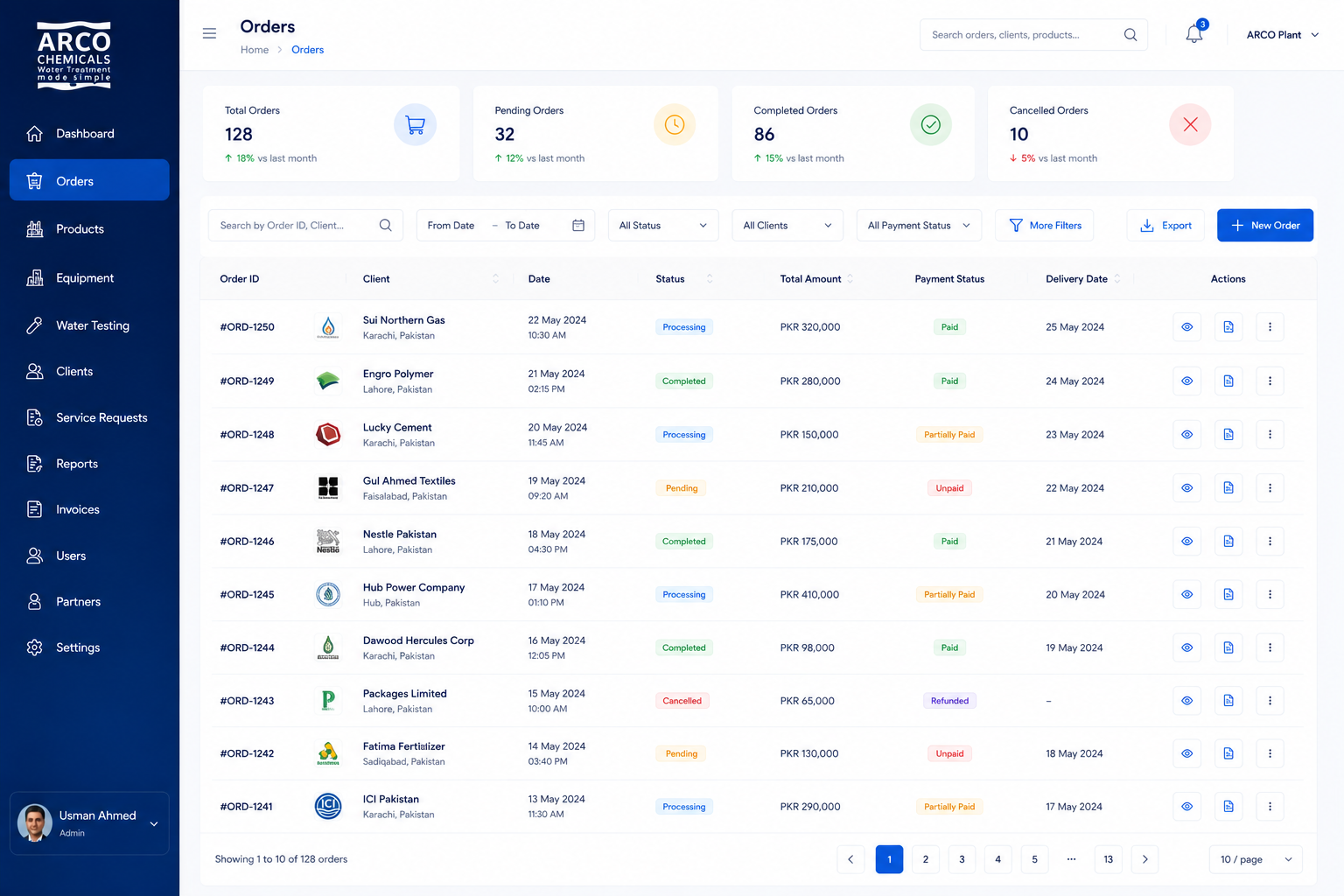Image resolution: width=1344 pixels, height=896 pixels.
Task: View order #ORD-1249 details eye icon
Action: pyautogui.click(x=1187, y=381)
